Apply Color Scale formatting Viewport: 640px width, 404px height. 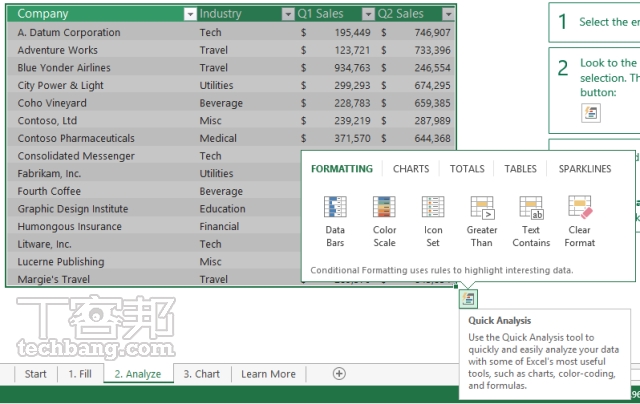point(384,221)
